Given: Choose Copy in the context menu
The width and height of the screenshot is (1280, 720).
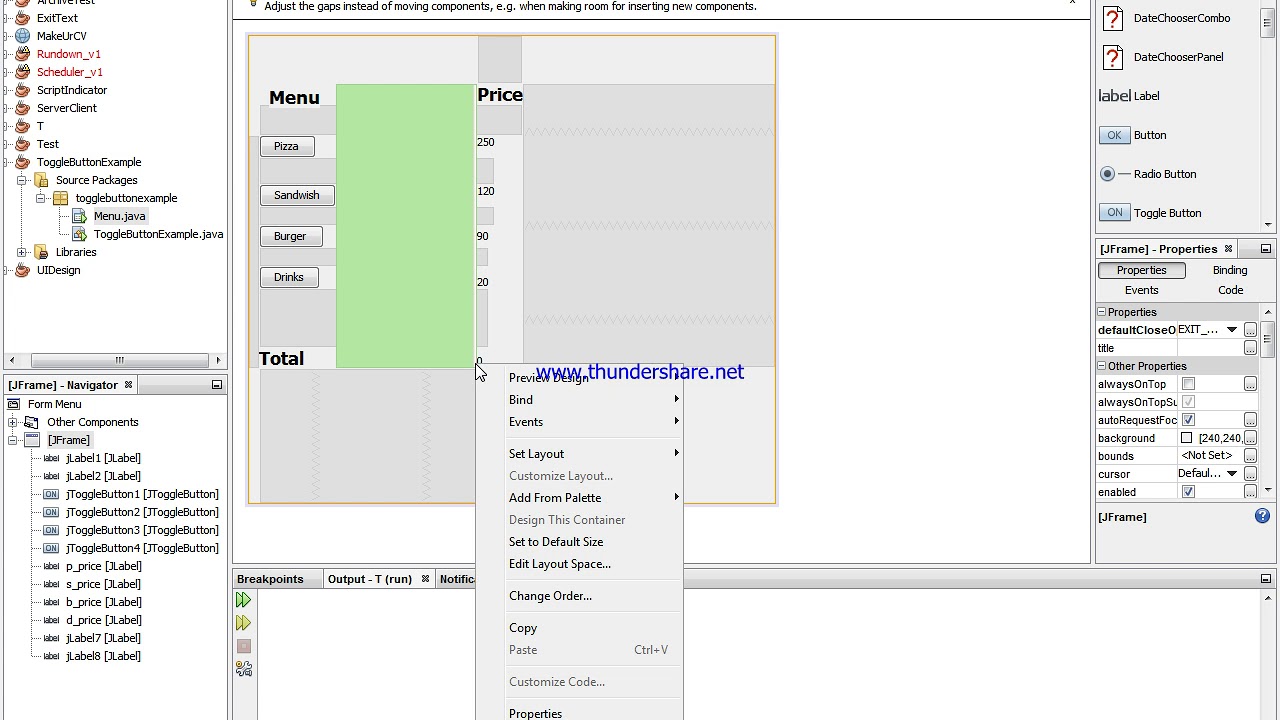Looking at the screenshot, I should (580, 628).
